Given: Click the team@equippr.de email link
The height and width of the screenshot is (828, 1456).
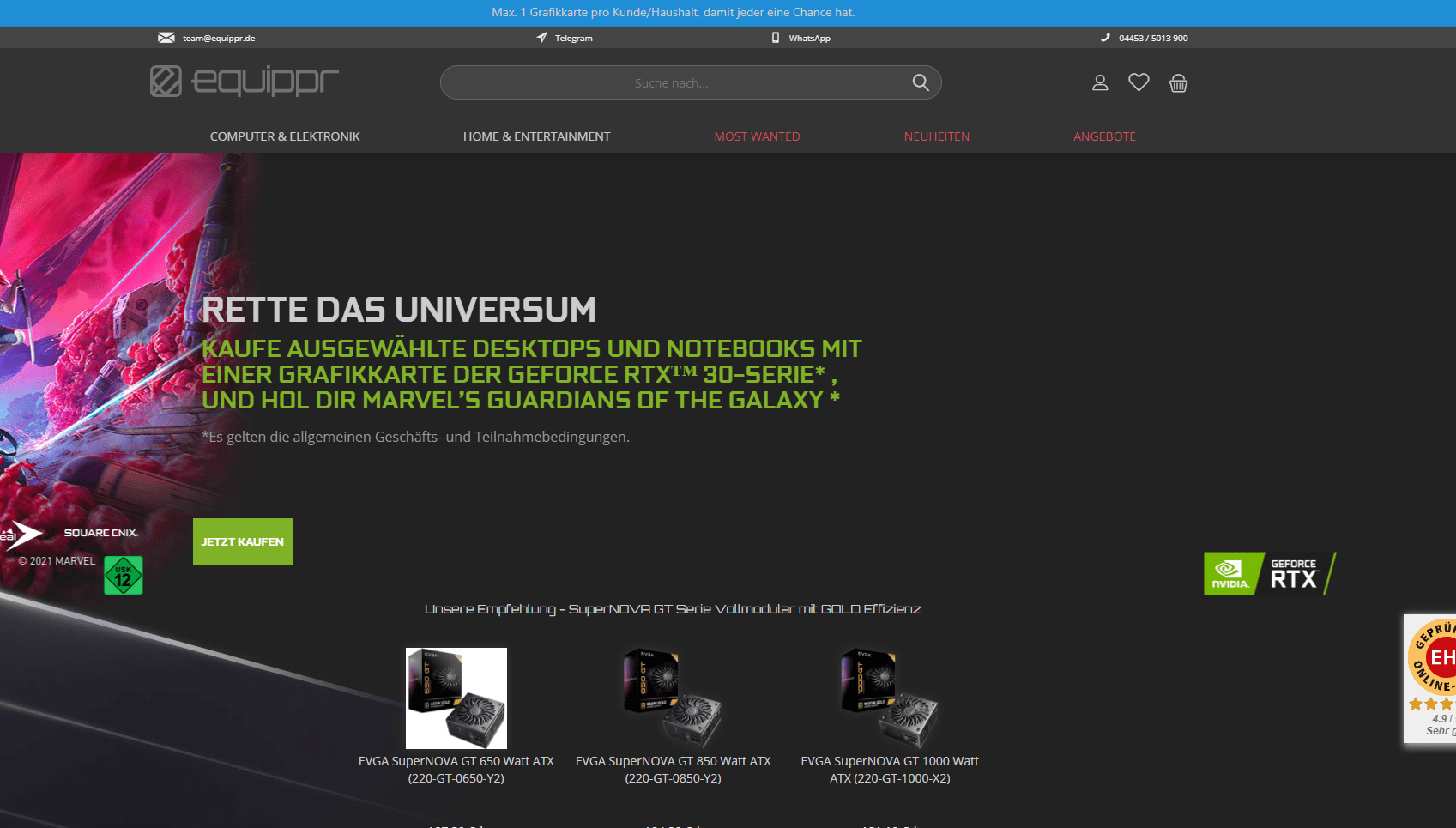Looking at the screenshot, I should tap(219, 39).
